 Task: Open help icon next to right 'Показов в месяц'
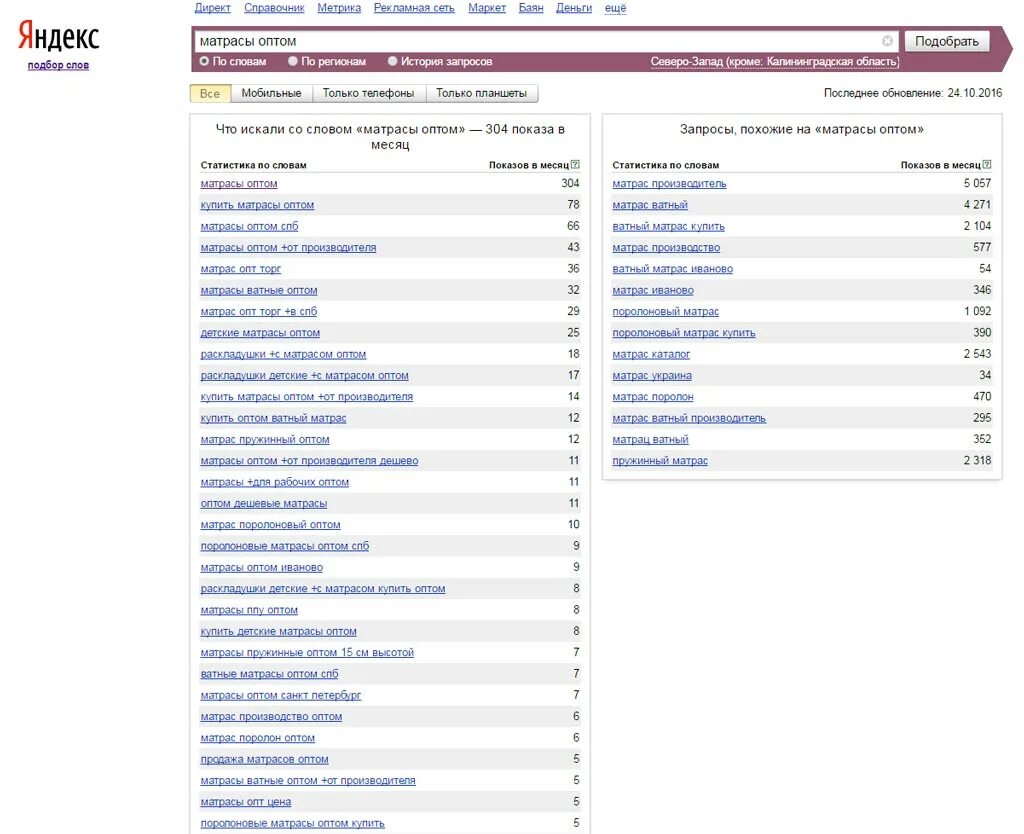coord(987,165)
